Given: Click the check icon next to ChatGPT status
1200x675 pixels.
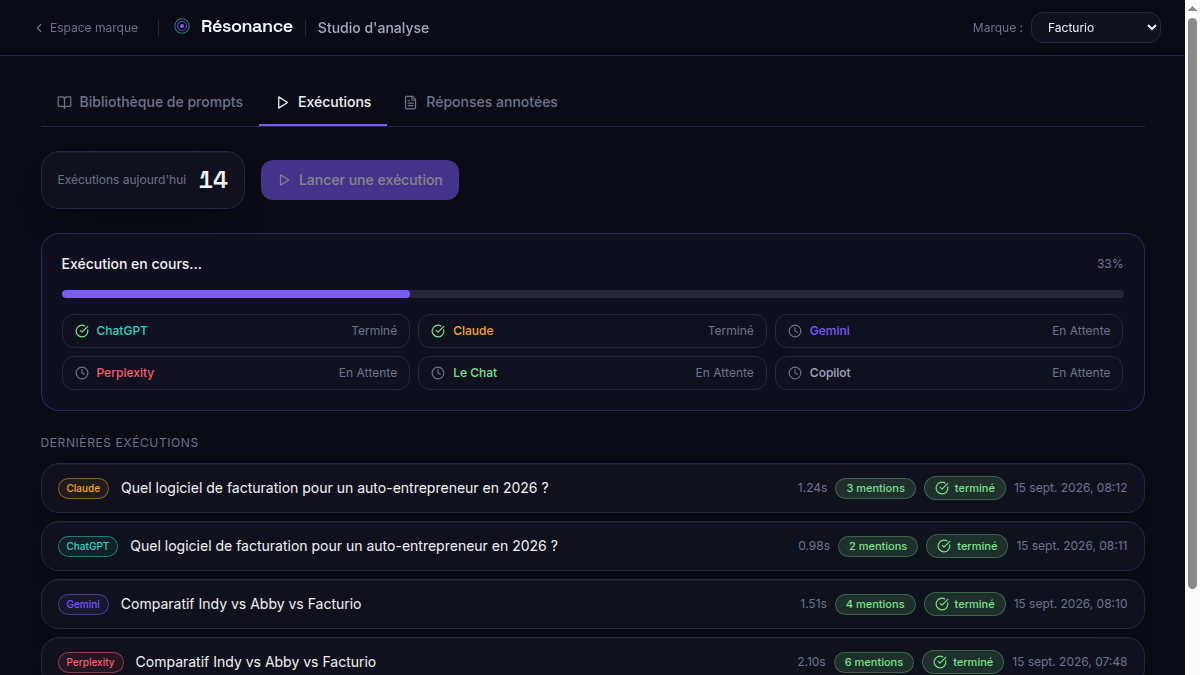Looking at the screenshot, I should (82, 331).
